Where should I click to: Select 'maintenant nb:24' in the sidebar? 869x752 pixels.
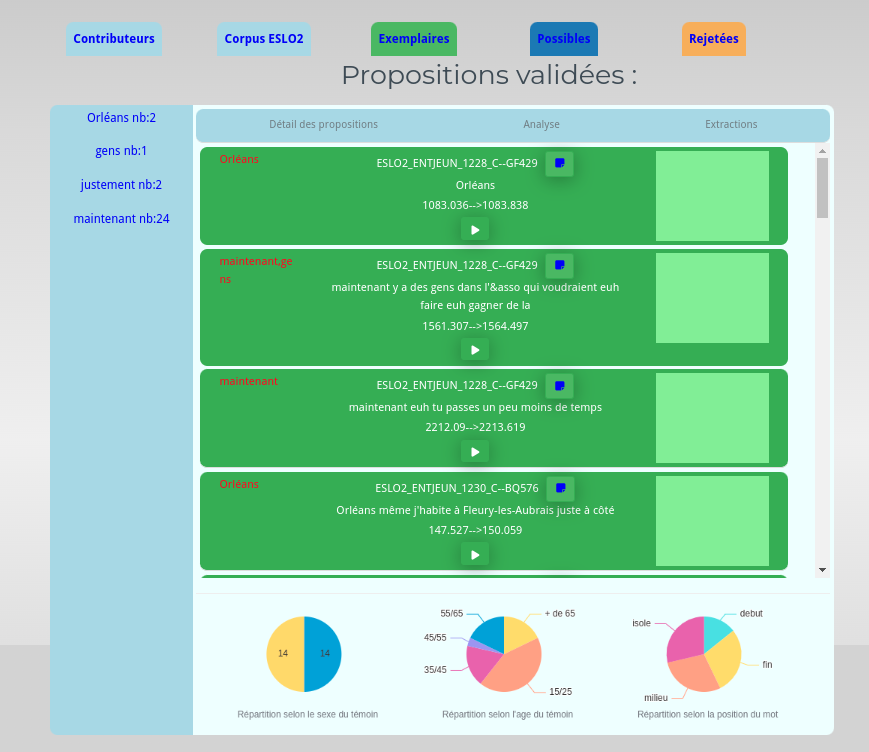tap(121, 218)
